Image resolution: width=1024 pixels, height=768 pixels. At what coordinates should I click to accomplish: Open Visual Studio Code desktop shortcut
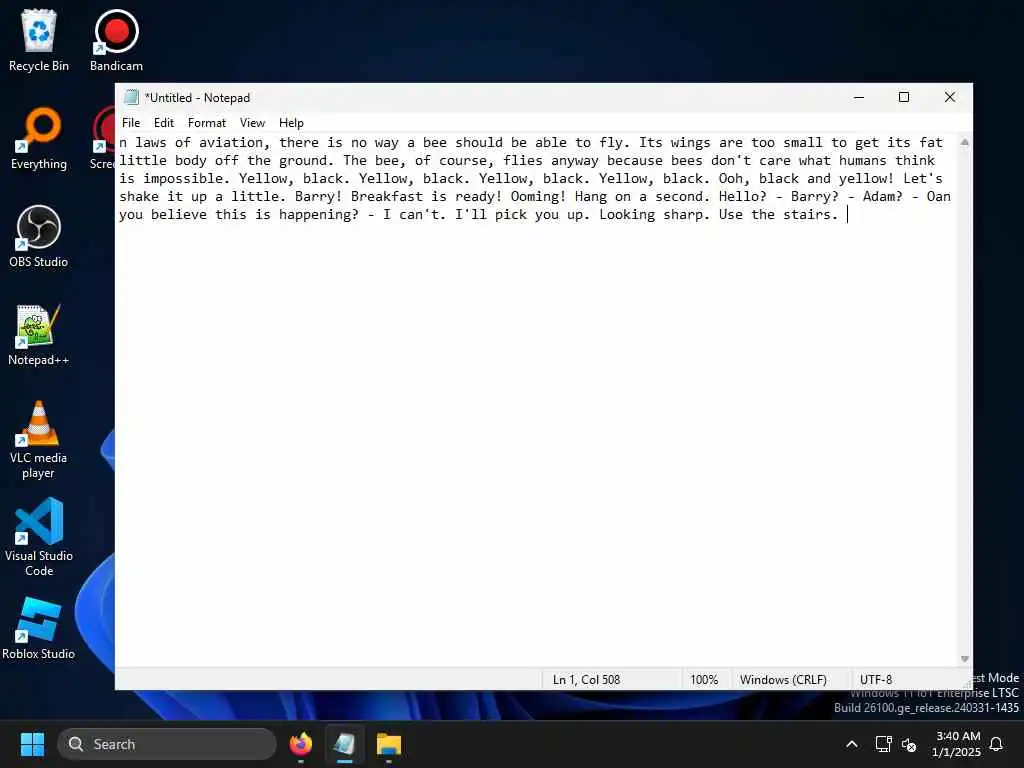click(x=39, y=537)
